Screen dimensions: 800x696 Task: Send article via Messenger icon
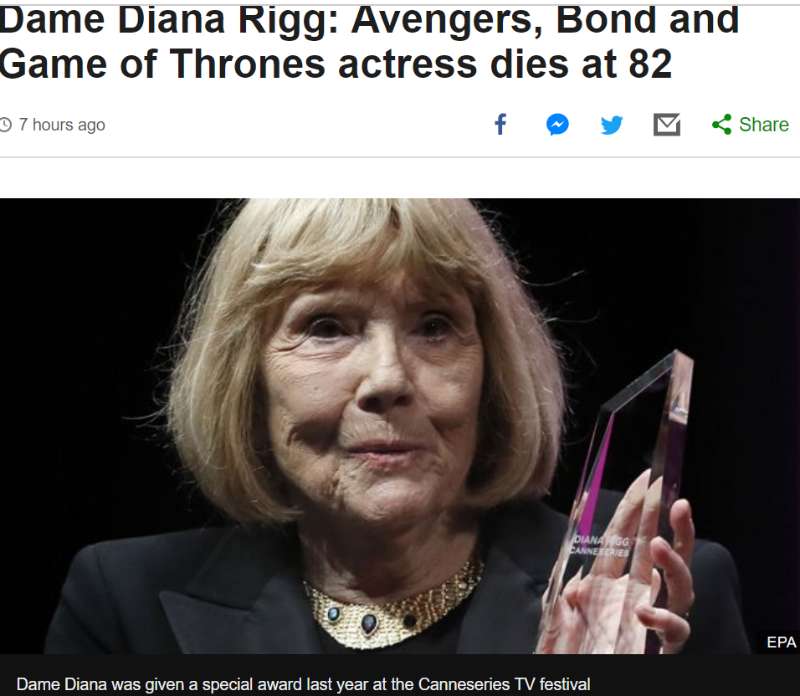557,124
